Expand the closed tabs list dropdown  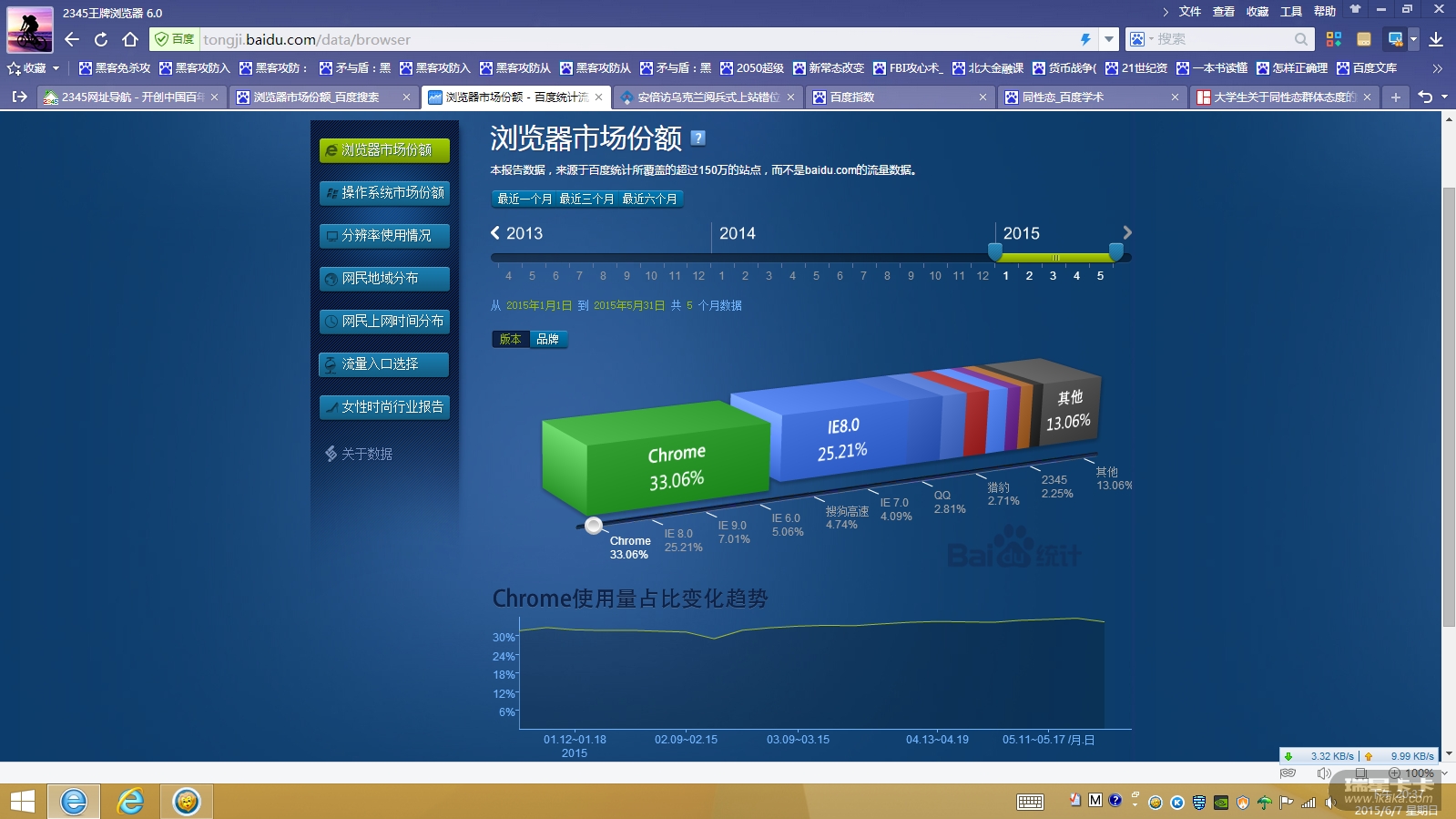coord(1444,97)
